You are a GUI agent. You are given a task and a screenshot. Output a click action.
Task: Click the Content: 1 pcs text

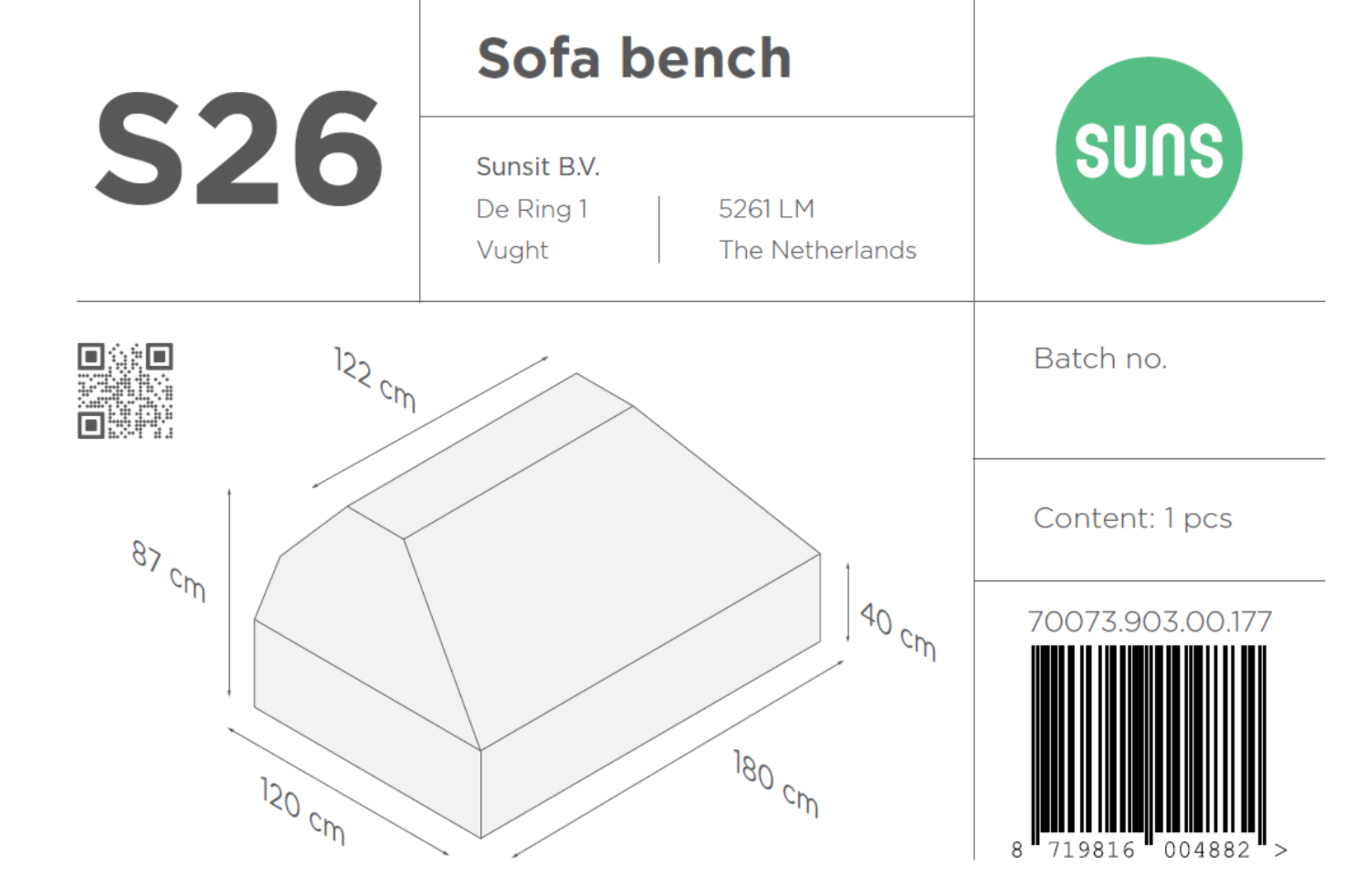(1132, 519)
